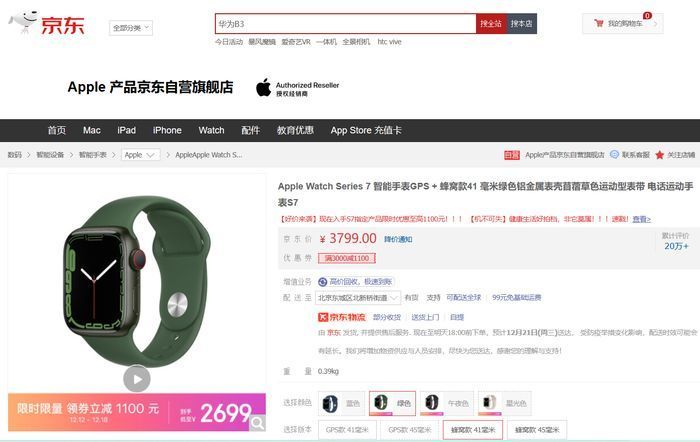Open the all-categories dropdown near the logo
The height and width of the screenshot is (442, 700).
[x=131, y=28]
